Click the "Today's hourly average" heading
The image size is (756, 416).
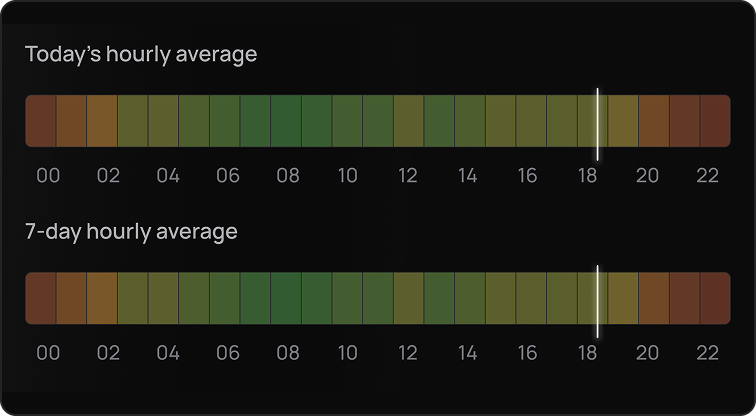tap(141, 54)
